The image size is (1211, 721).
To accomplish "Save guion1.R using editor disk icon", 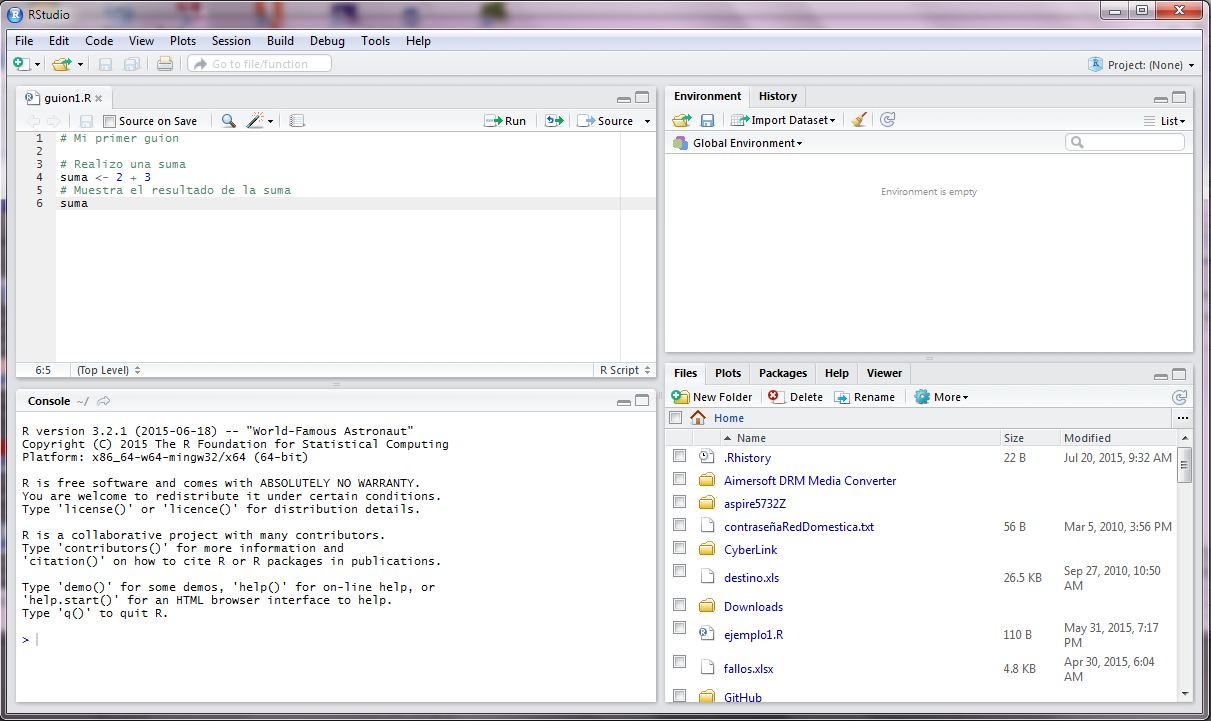I will (x=86, y=121).
